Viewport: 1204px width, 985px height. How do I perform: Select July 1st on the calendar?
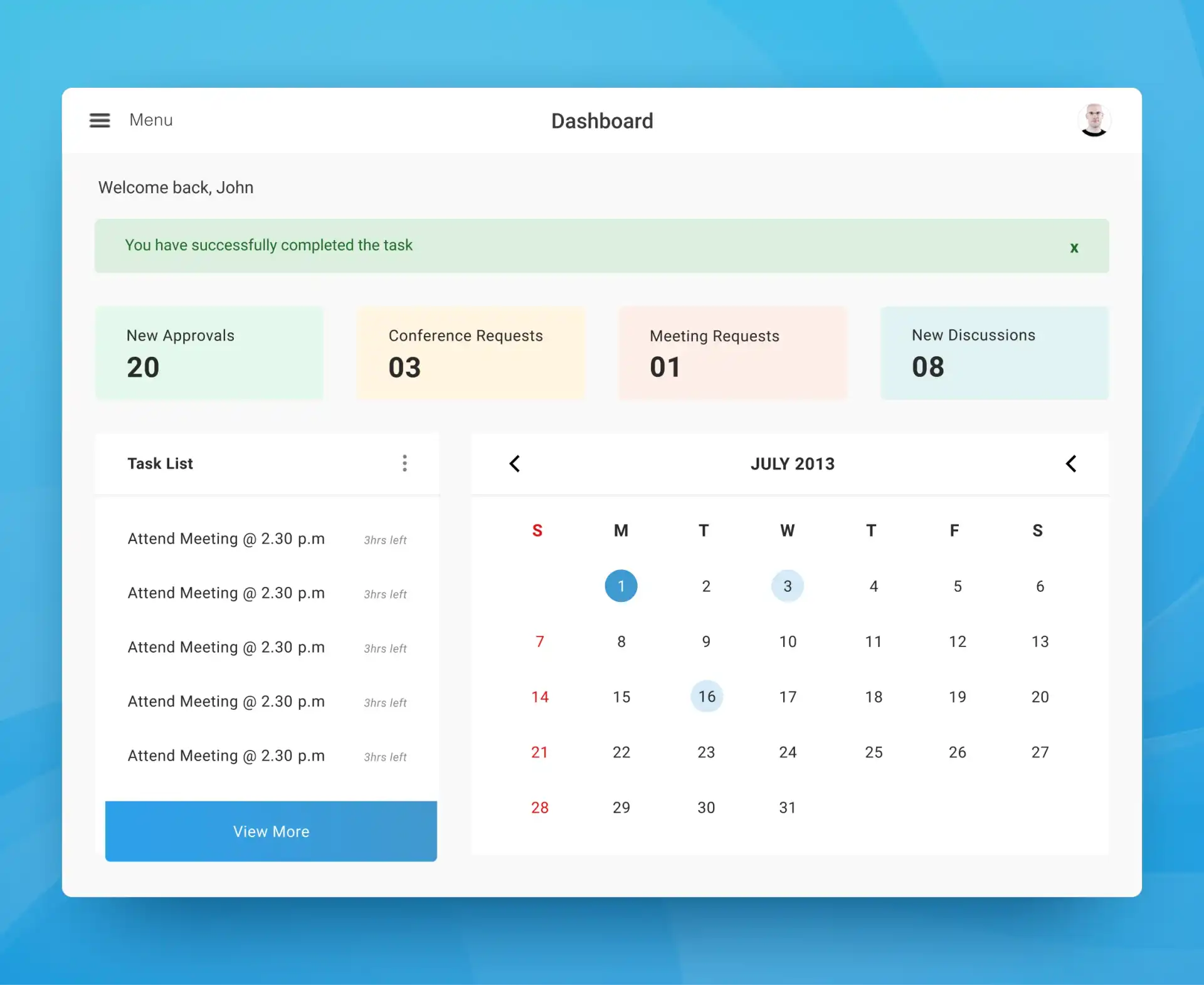point(620,586)
